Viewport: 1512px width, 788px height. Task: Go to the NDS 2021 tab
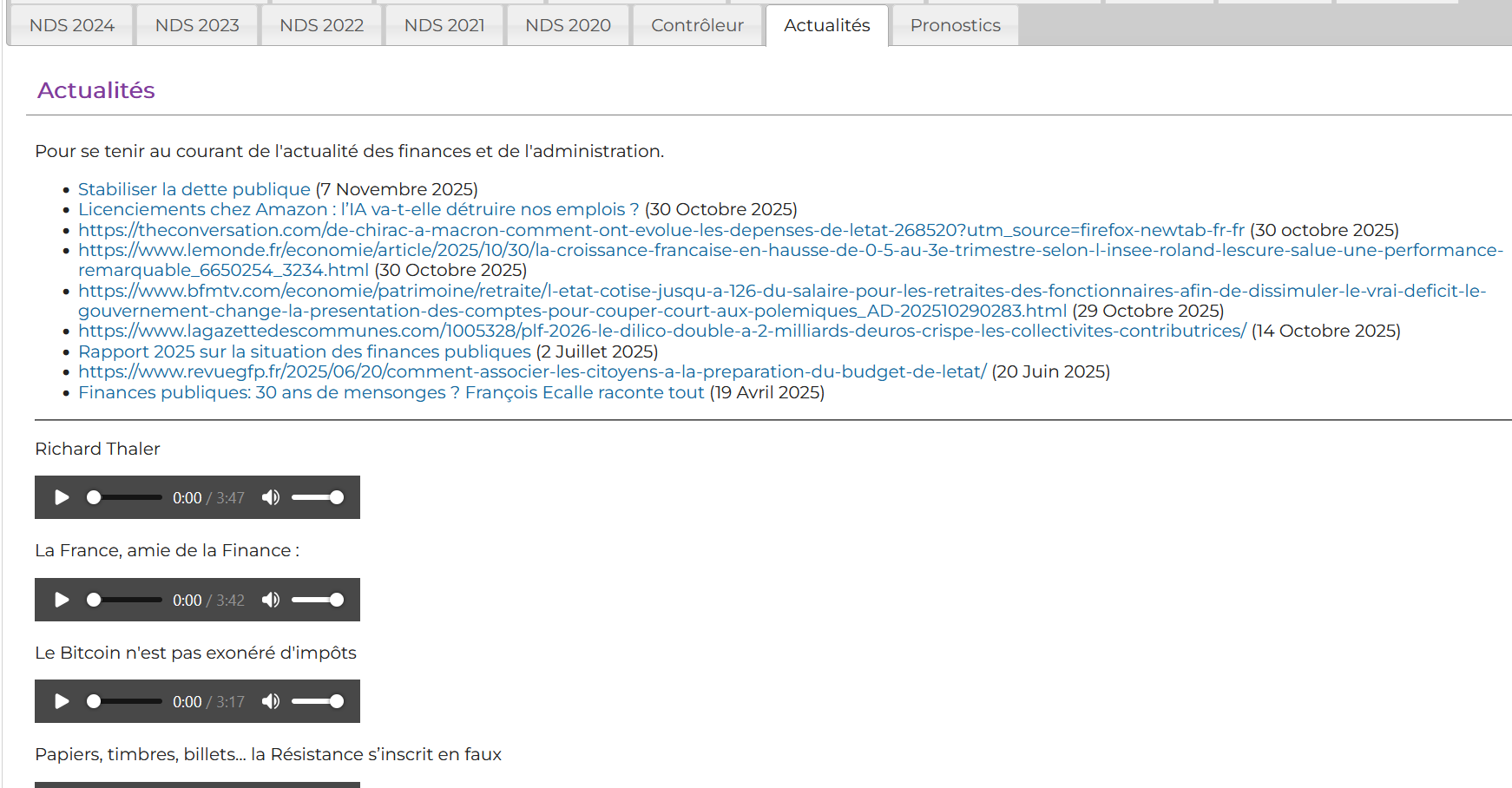click(x=444, y=25)
